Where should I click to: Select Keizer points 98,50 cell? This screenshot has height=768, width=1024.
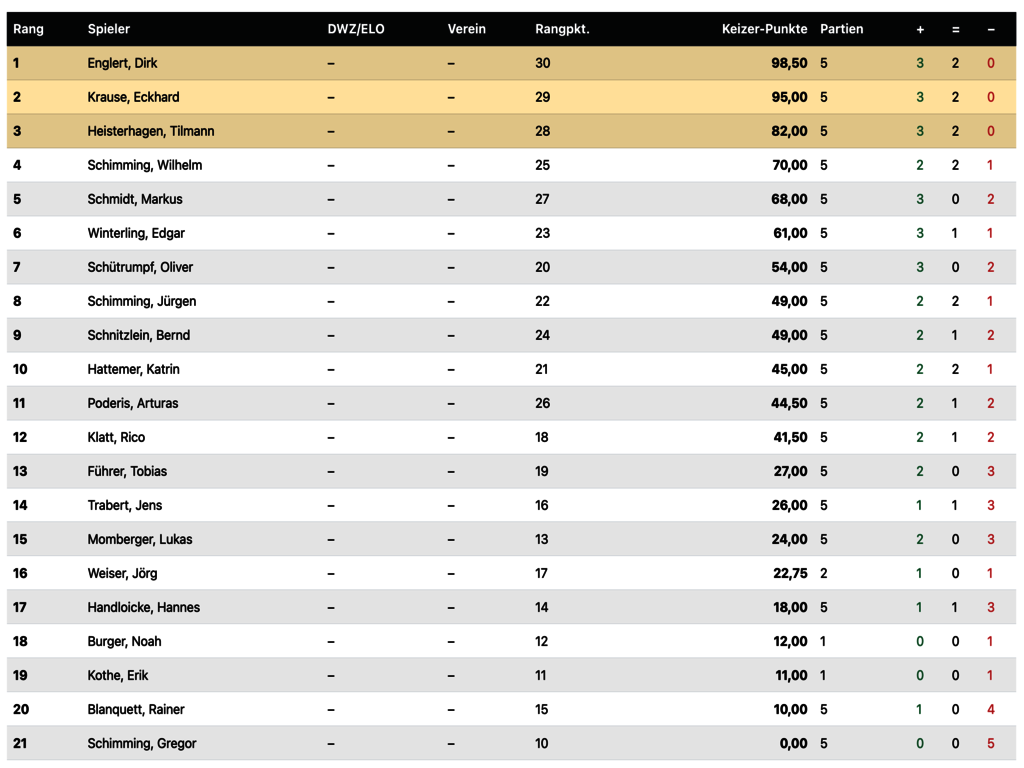(x=789, y=63)
